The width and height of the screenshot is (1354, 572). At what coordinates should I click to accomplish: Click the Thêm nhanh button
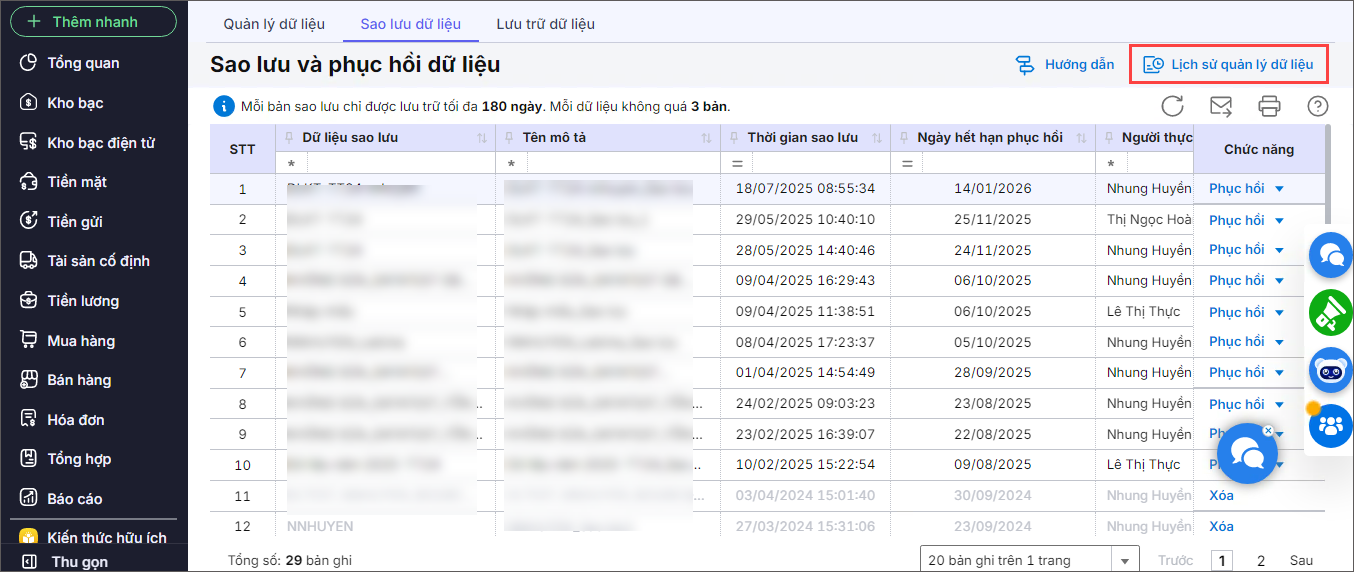coord(93,22)
